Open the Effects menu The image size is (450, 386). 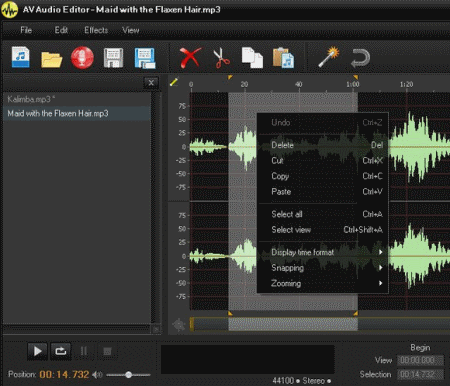[x=96, y=30]
